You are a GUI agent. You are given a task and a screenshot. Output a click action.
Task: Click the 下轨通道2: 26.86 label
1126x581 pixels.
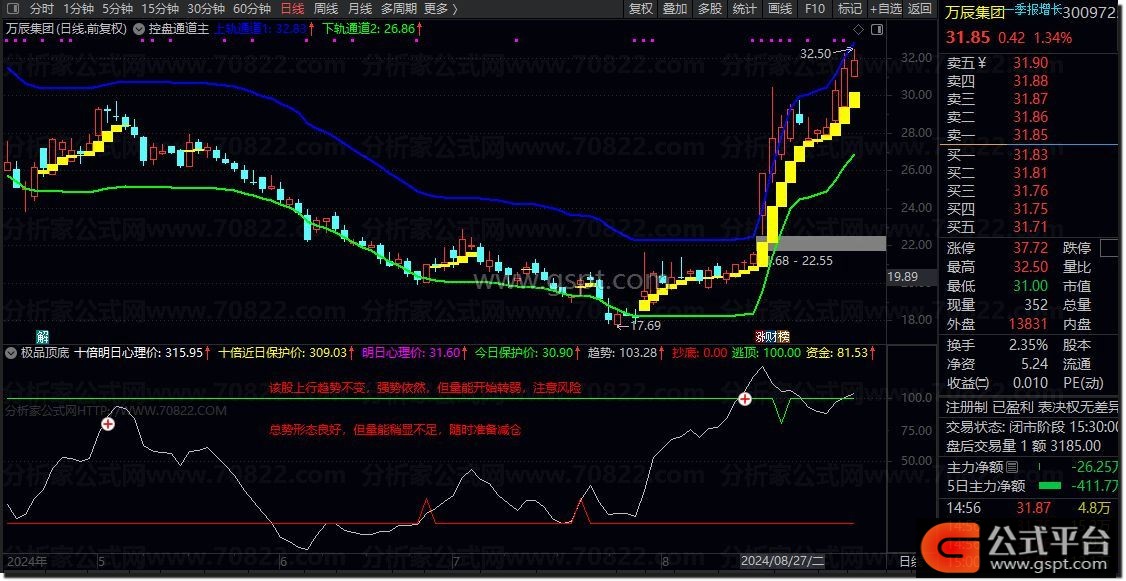(373, 29)
